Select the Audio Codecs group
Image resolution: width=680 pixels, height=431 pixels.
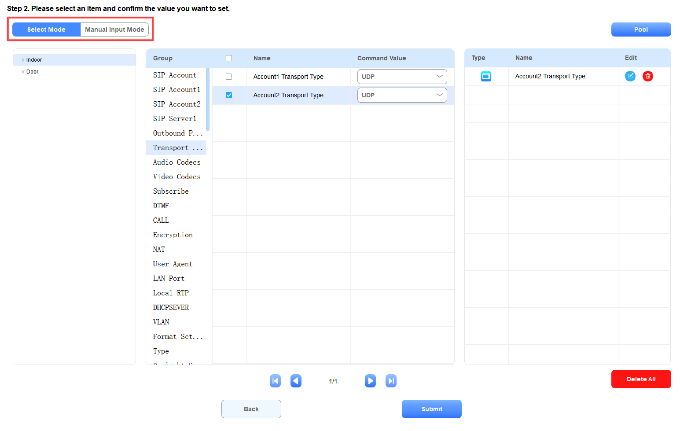pyautogui.click(x=176, y=162)
